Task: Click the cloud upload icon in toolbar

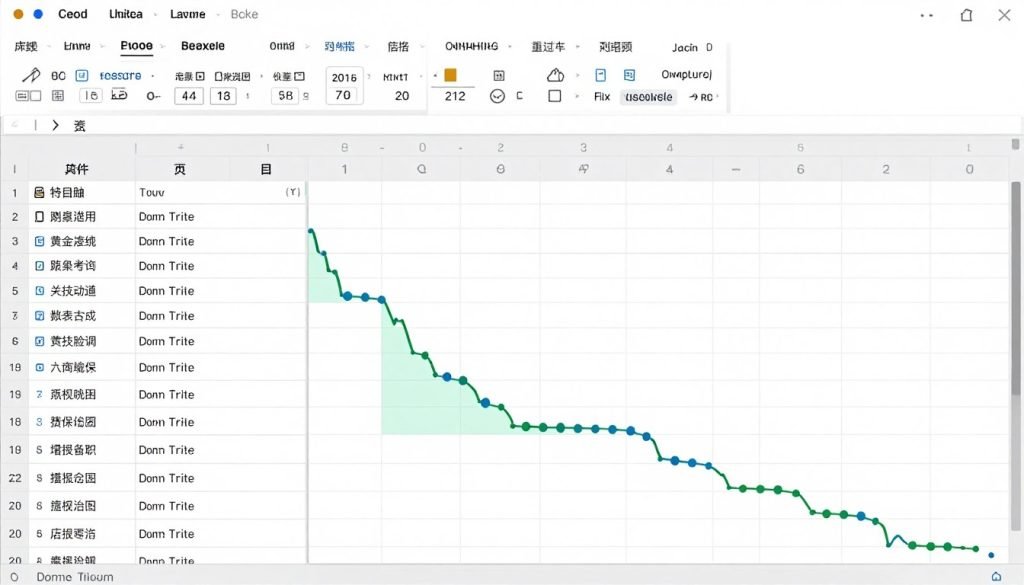Action: click(555, 75)
